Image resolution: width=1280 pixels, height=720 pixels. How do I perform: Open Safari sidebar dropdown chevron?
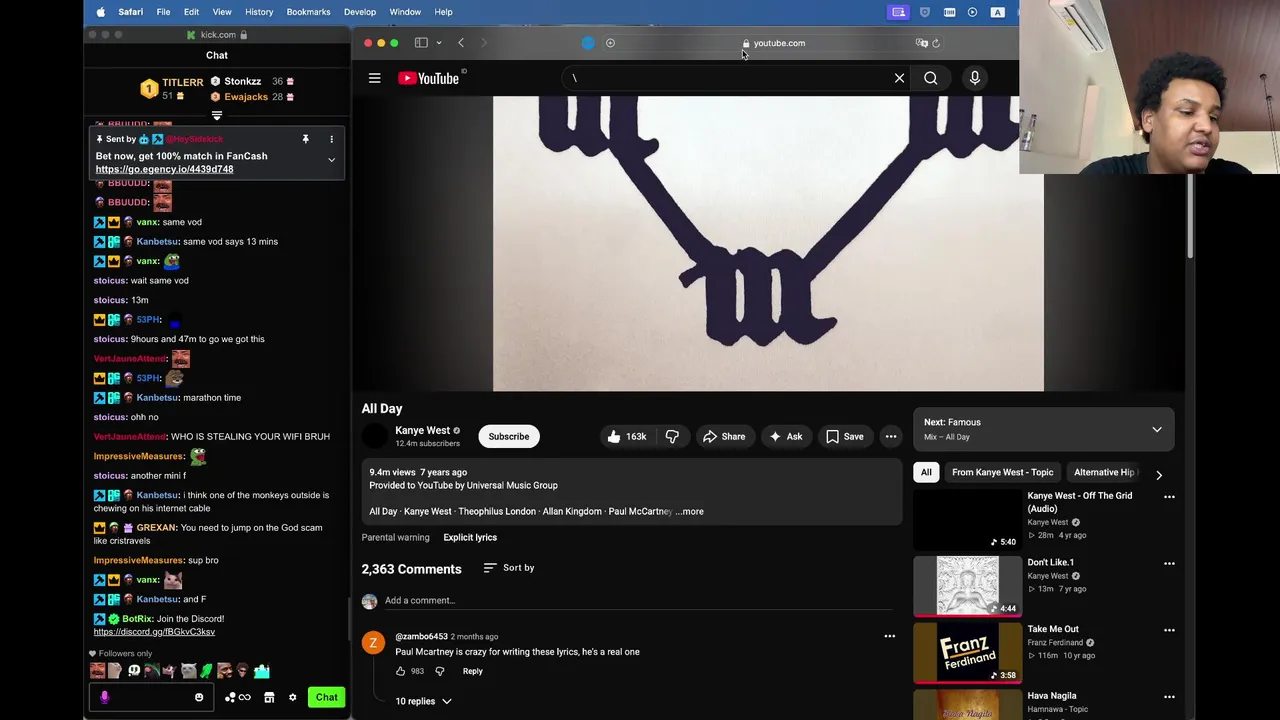tap(438, 43)
